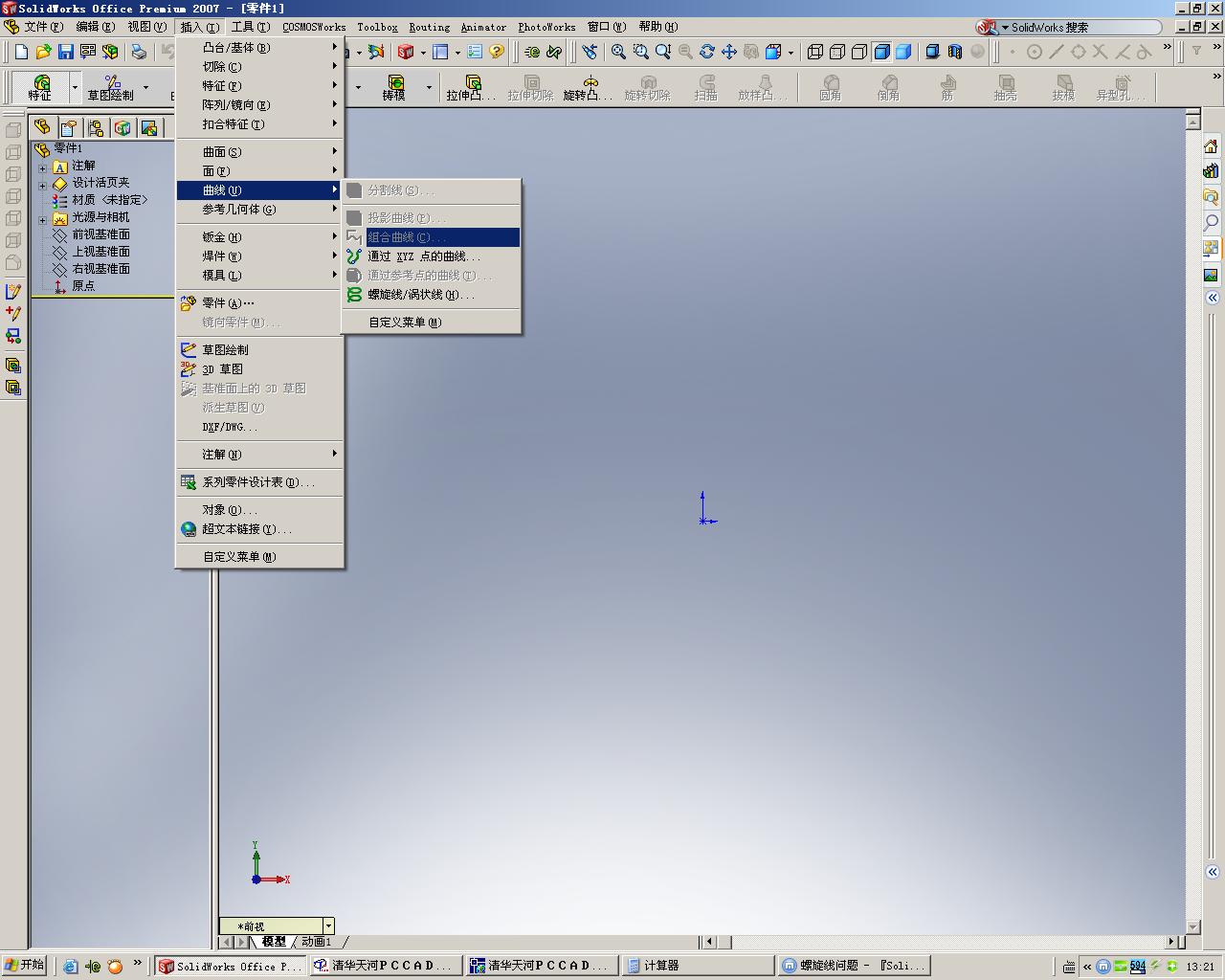The height and width of the screenshot is (980, 1225).
Task: Expand the 光源与相机 tree node
Action: (42, 220)
